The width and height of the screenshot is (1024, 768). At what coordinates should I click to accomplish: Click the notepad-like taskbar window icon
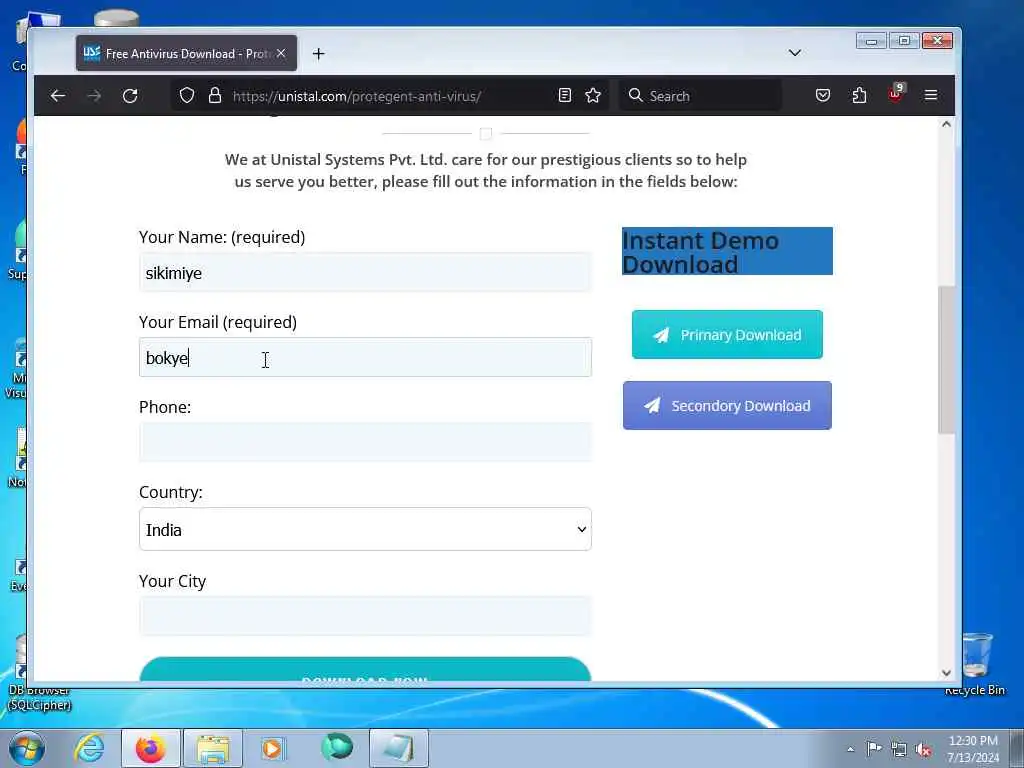click(x=399, y=748)
